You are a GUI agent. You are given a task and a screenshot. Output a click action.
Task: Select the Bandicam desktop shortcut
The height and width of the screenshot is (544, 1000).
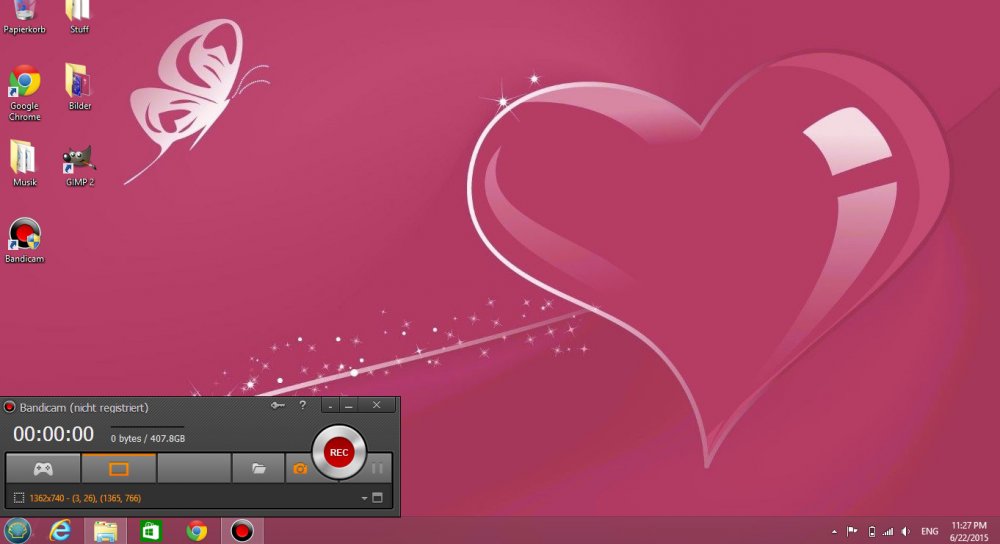point(24,236)
